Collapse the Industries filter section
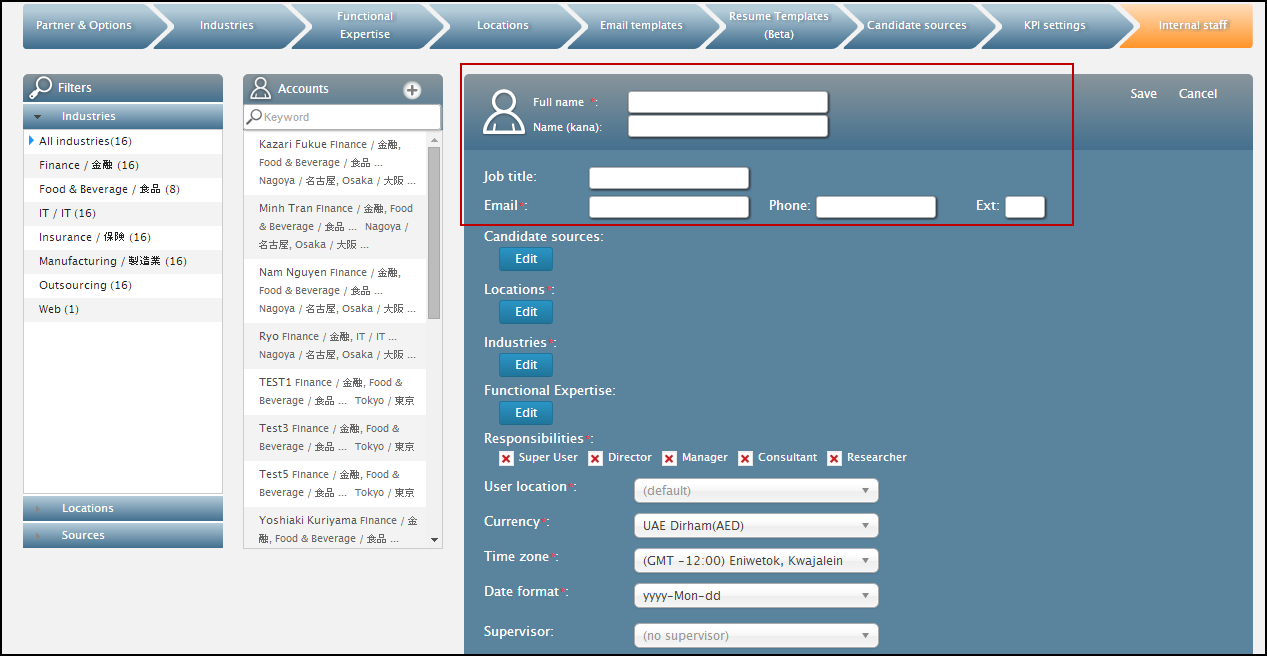Viewport: 1267px width, 656px height. pyautogui.click(x=123, y=116)
